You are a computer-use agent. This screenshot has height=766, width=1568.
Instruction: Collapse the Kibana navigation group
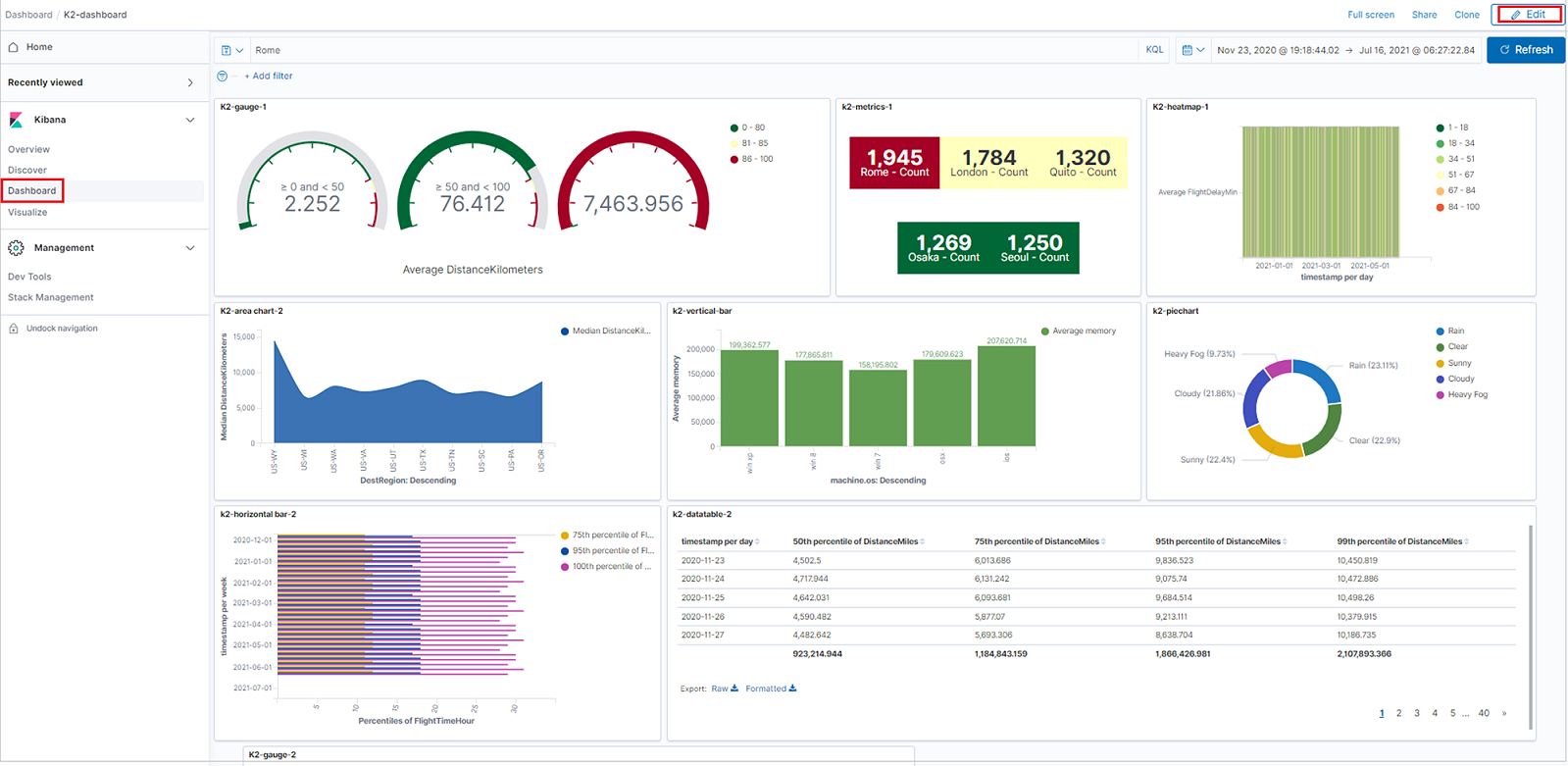[190, 120]
